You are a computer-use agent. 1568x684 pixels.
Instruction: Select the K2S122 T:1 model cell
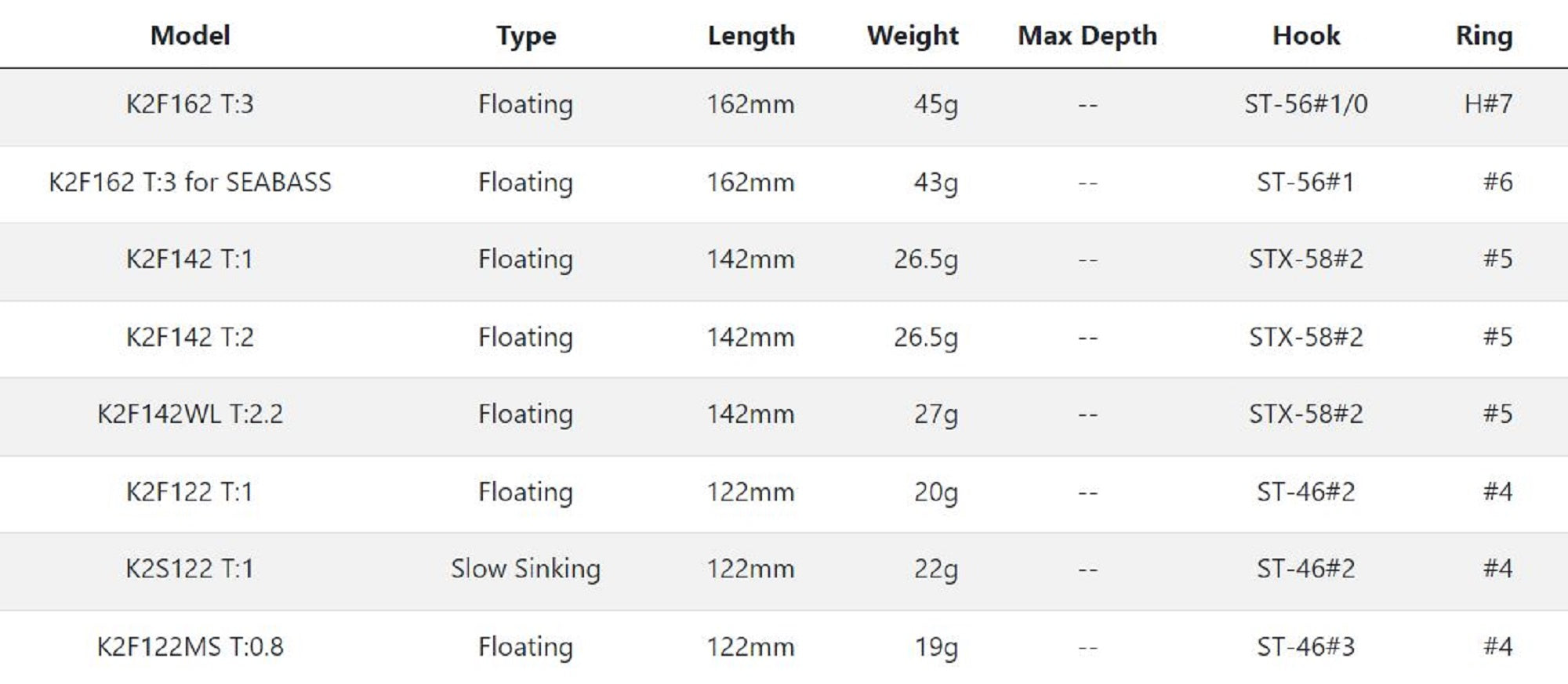pos(190,569)
